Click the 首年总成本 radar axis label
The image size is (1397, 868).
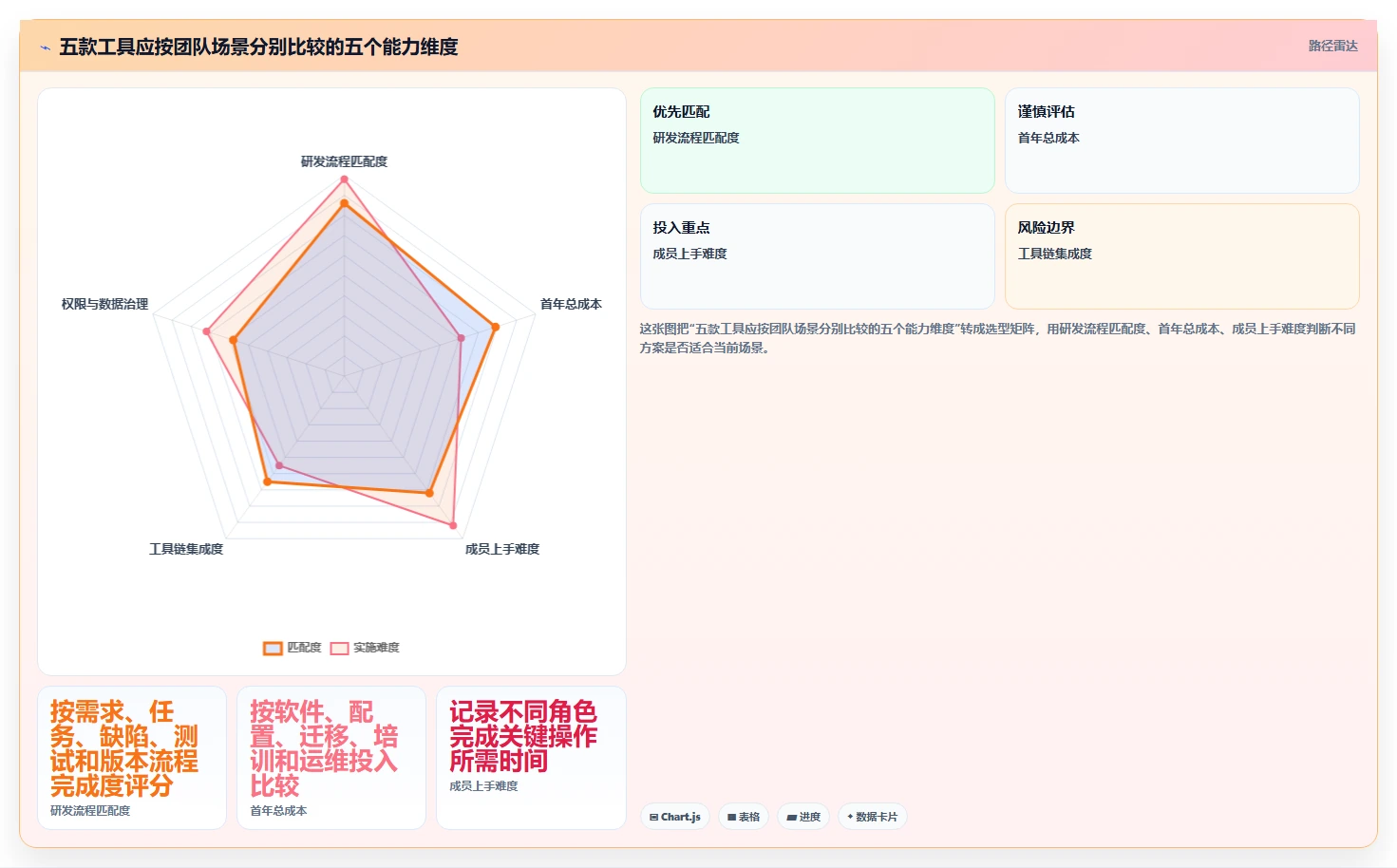click(571, 304)
